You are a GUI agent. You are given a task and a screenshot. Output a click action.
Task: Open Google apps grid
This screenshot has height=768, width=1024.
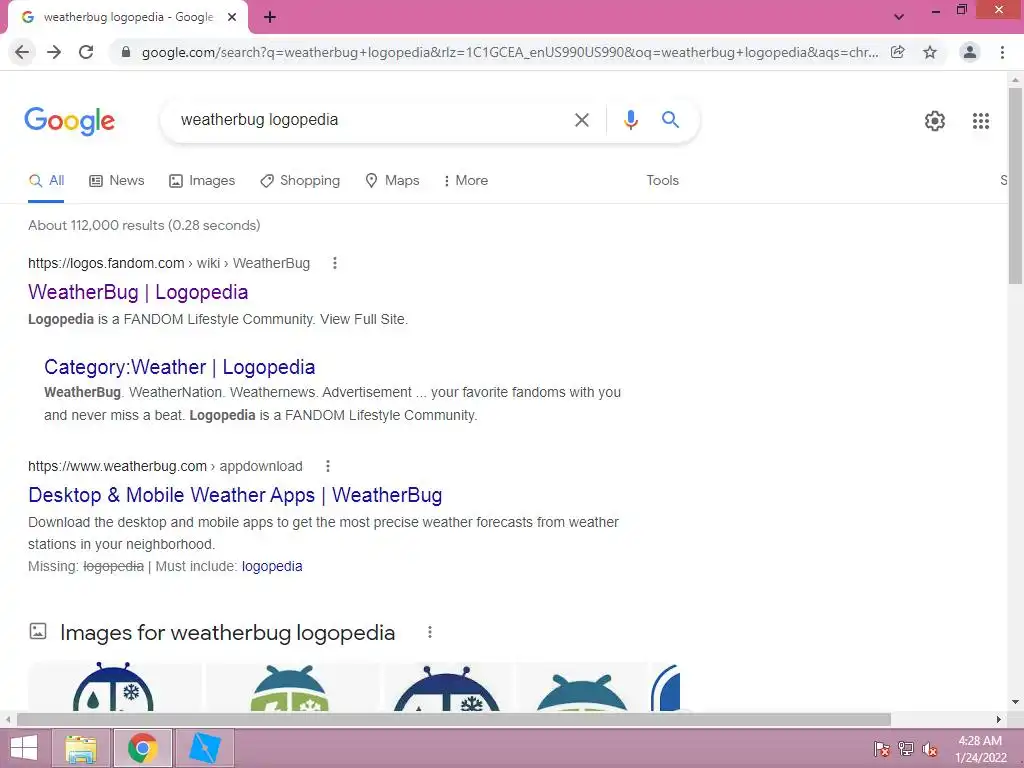click(x=981, y=121)
